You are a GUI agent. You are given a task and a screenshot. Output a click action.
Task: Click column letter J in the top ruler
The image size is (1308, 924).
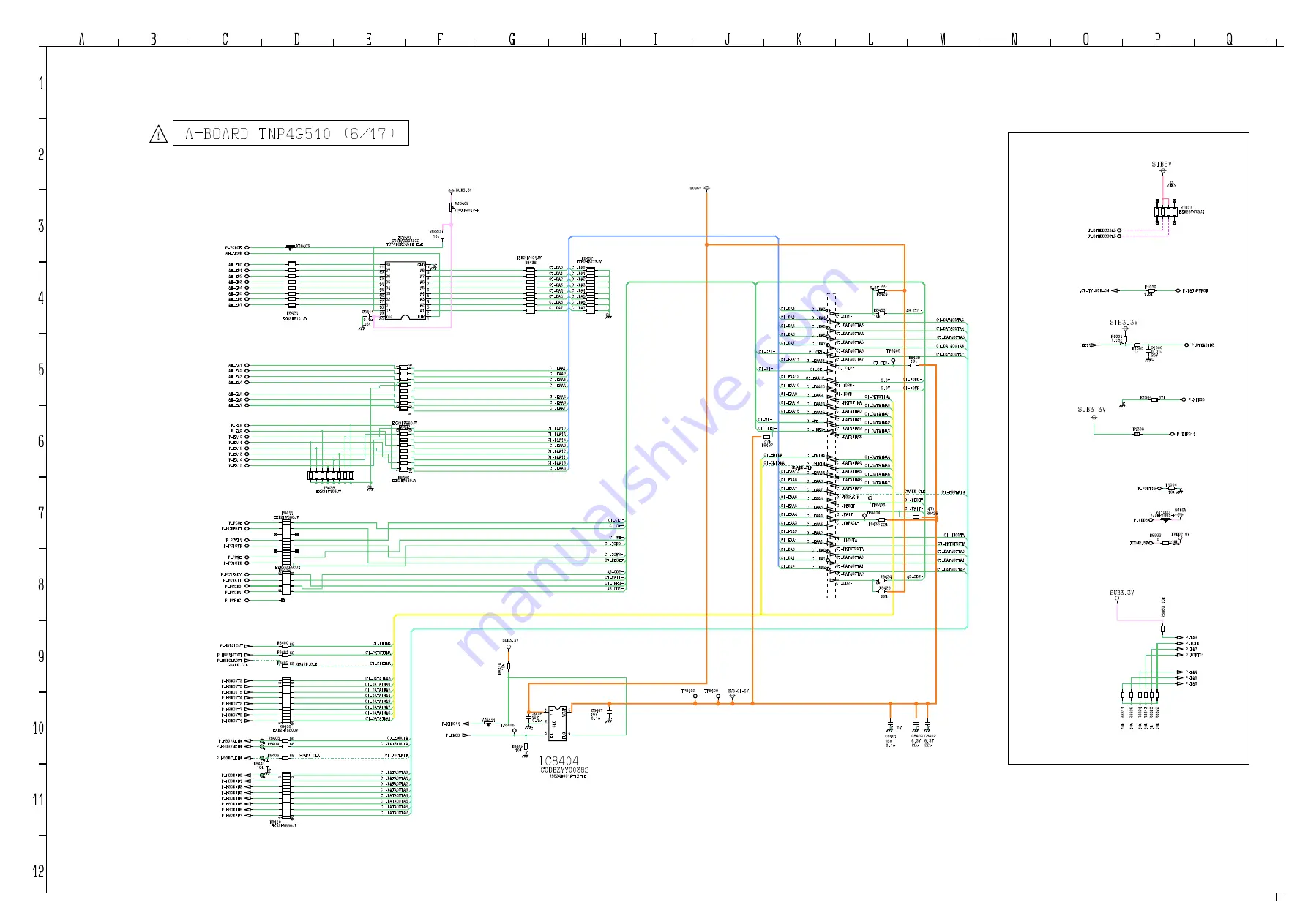point(727,40)
